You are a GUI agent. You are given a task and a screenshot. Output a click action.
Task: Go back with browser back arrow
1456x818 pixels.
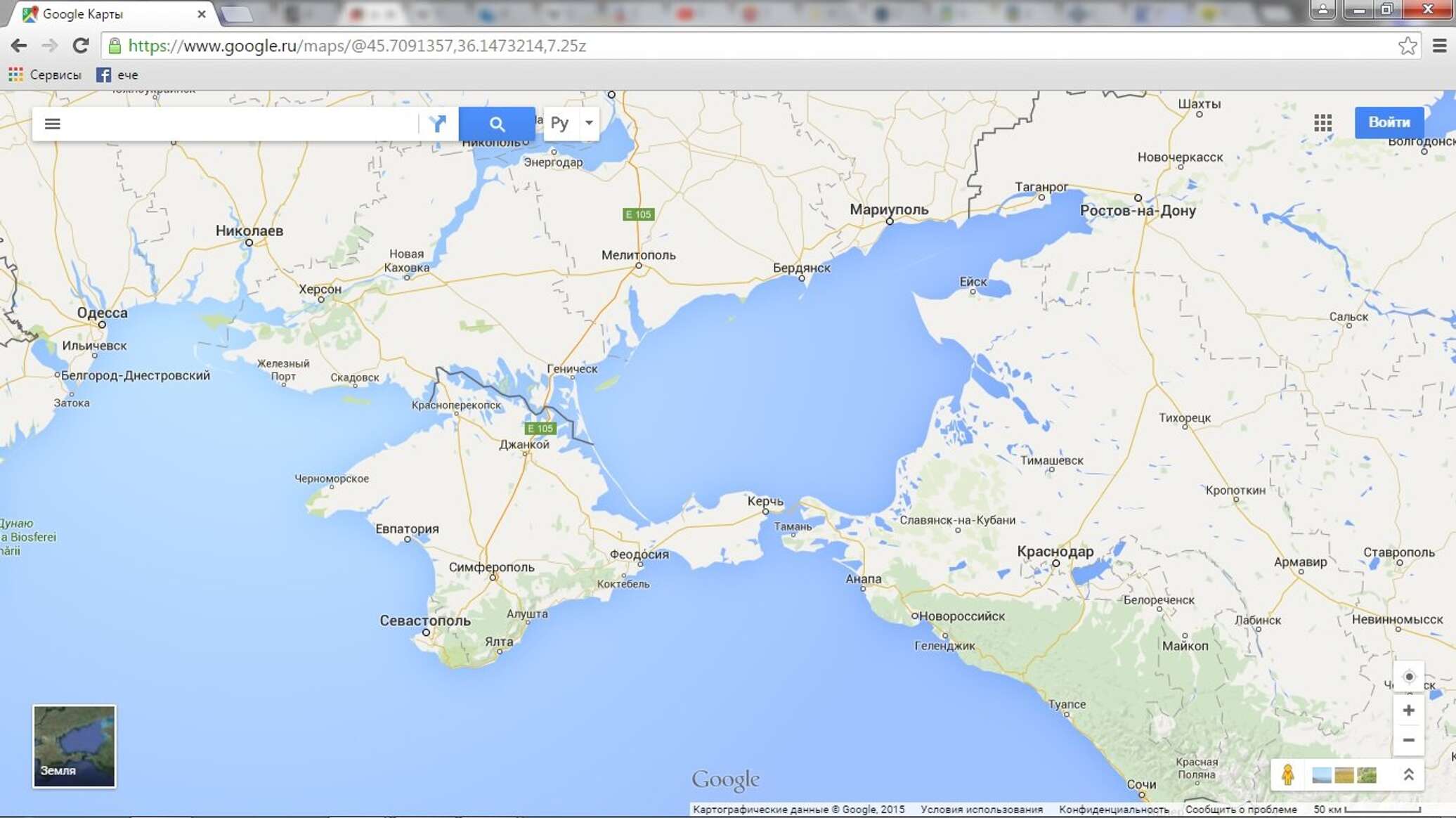(x=19, y=46)
